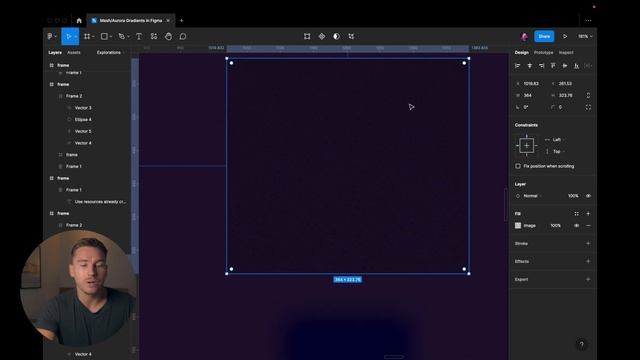Open the Resources components tool
The height and width of the screenshot is (360, 640).
tap(153, 36)
